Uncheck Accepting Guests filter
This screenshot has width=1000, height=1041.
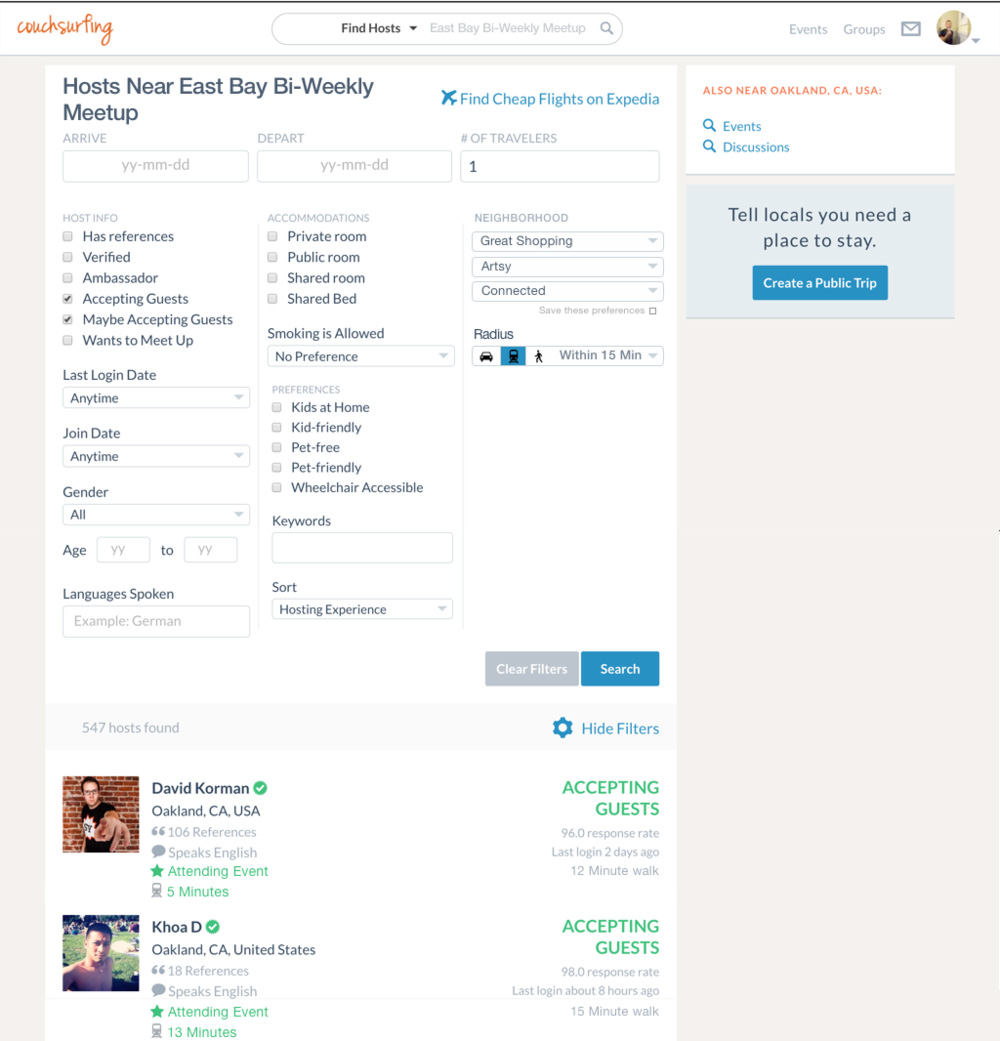(68, 299)
